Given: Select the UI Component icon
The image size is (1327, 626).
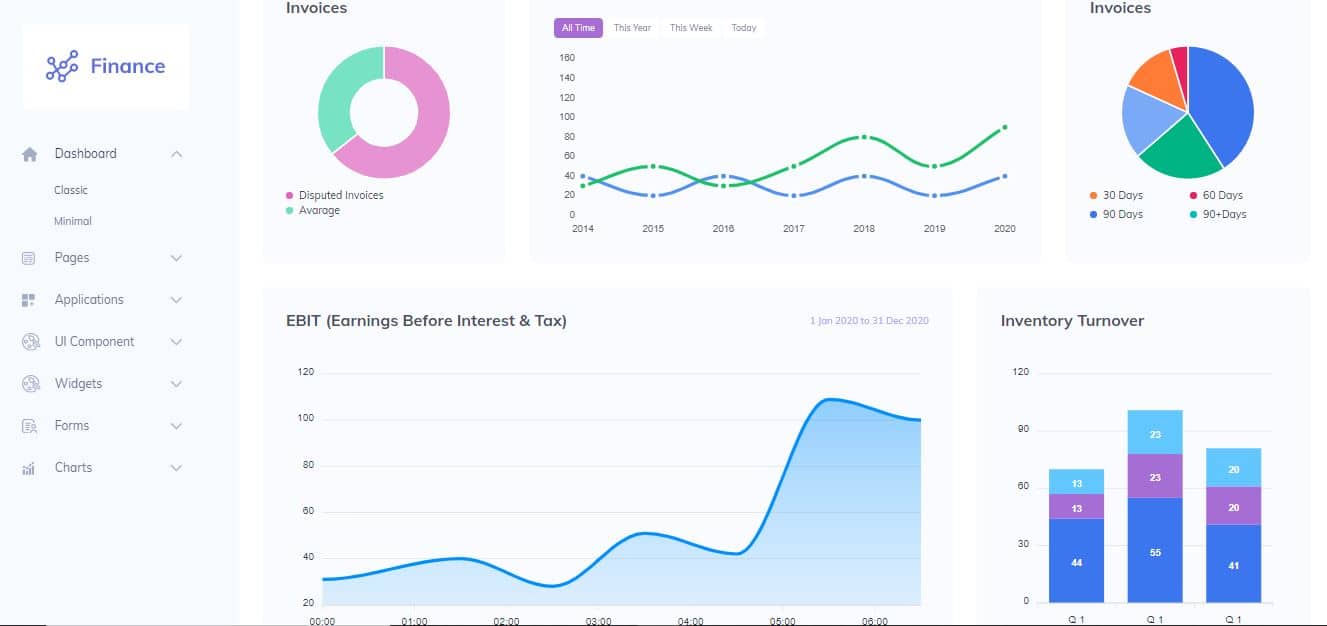Looking at the screenshot, I should 30,342.
